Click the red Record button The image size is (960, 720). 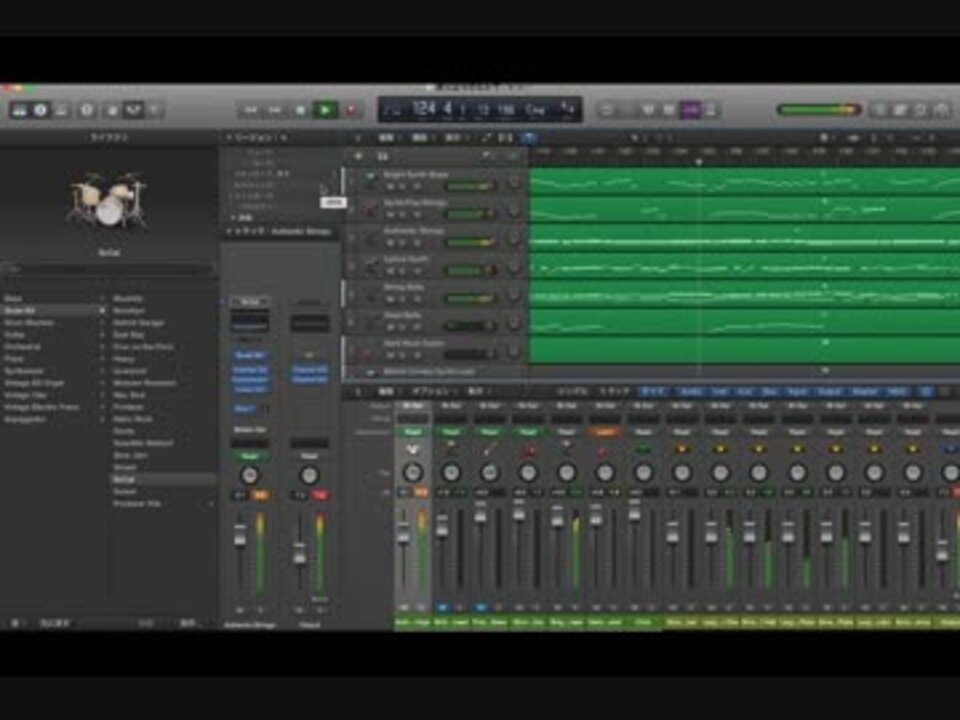351,110
